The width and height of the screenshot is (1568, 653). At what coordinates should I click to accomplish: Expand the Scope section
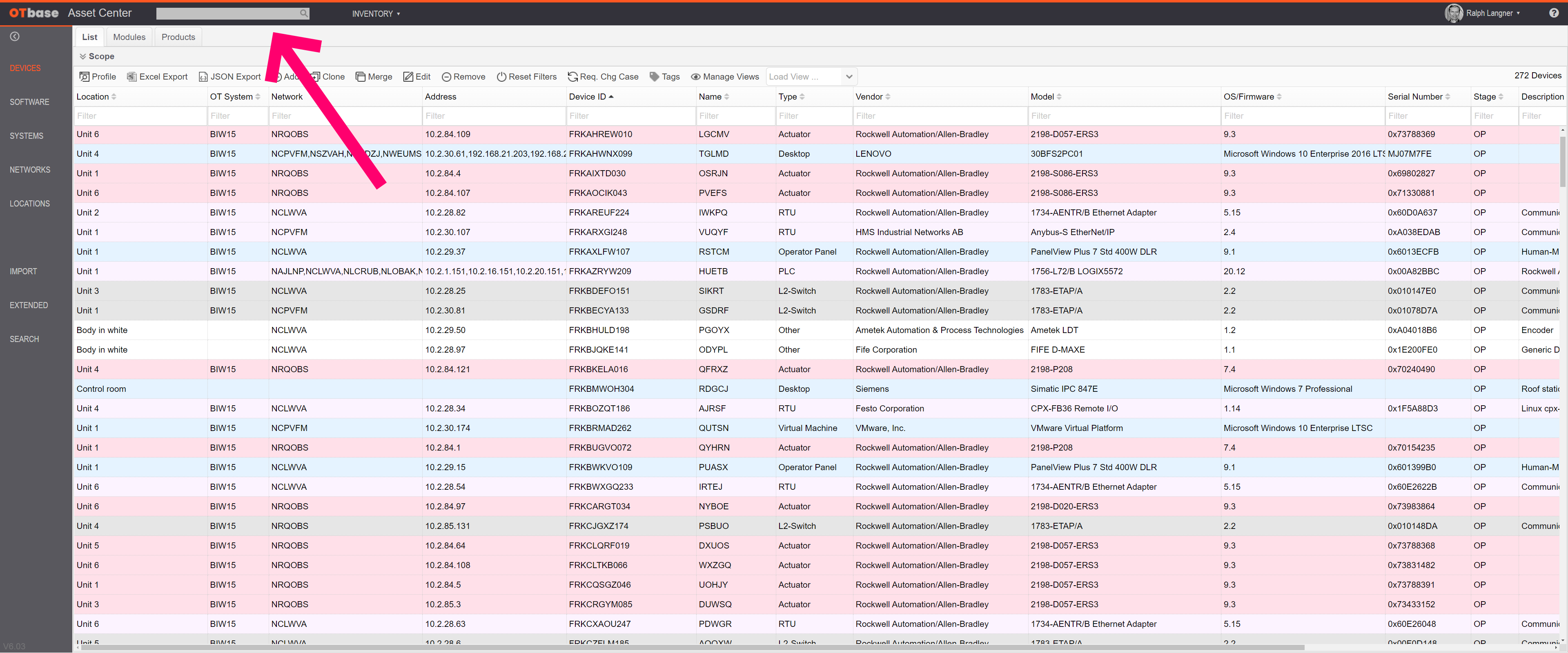coord(97,56)
